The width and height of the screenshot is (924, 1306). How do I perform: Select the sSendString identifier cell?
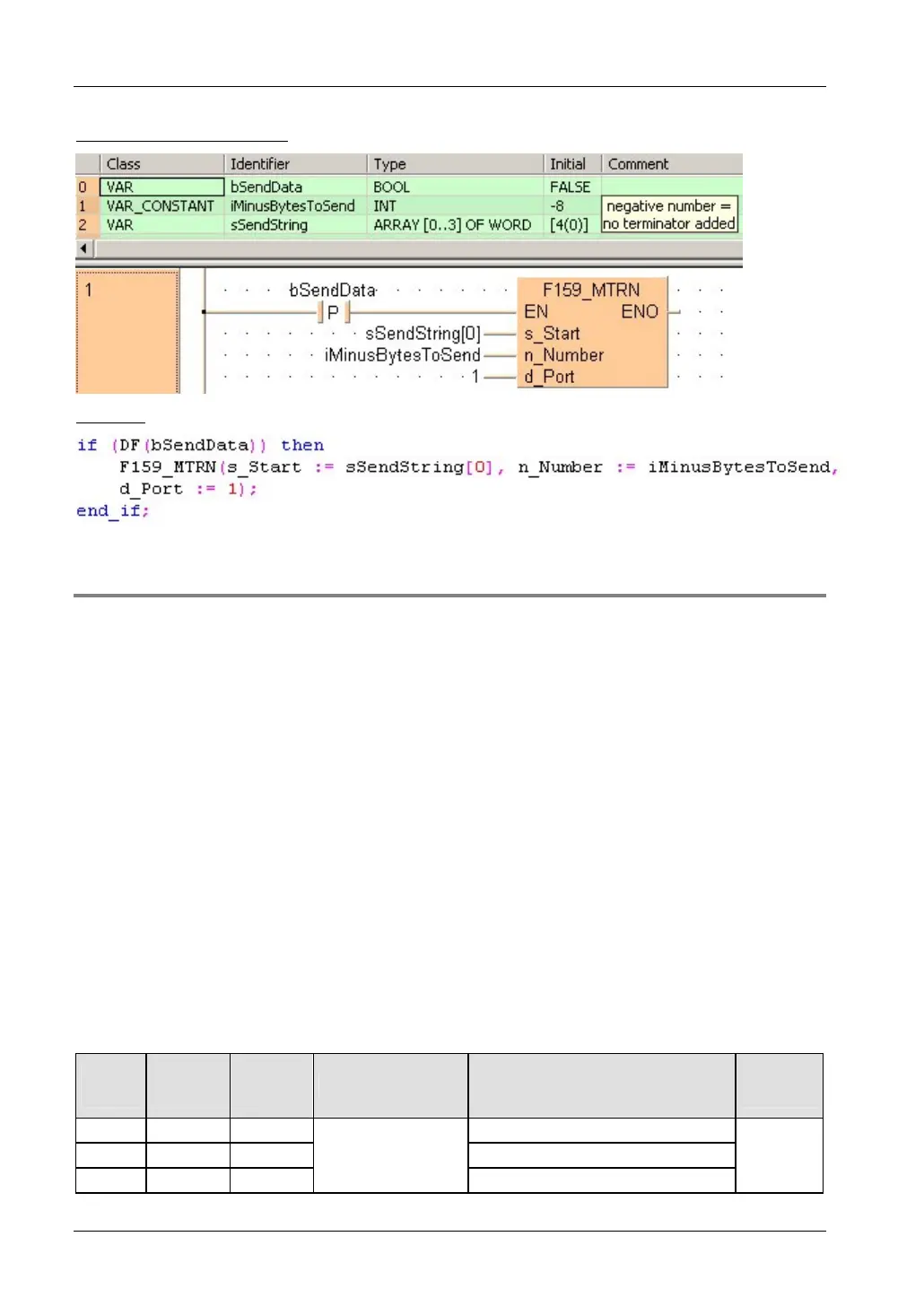pyautogui.click(x=295, y=224)
